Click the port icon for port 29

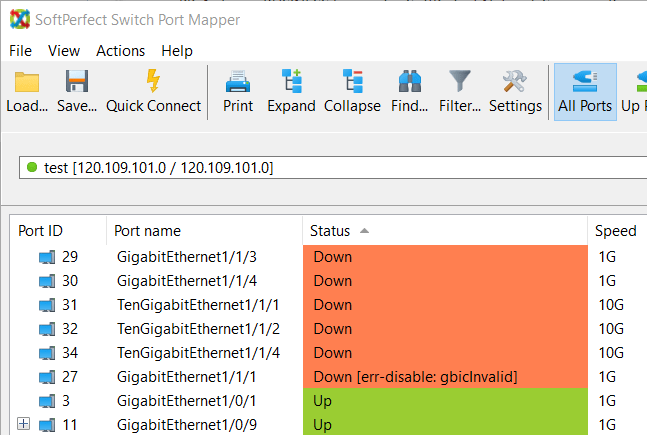point(47,257)
